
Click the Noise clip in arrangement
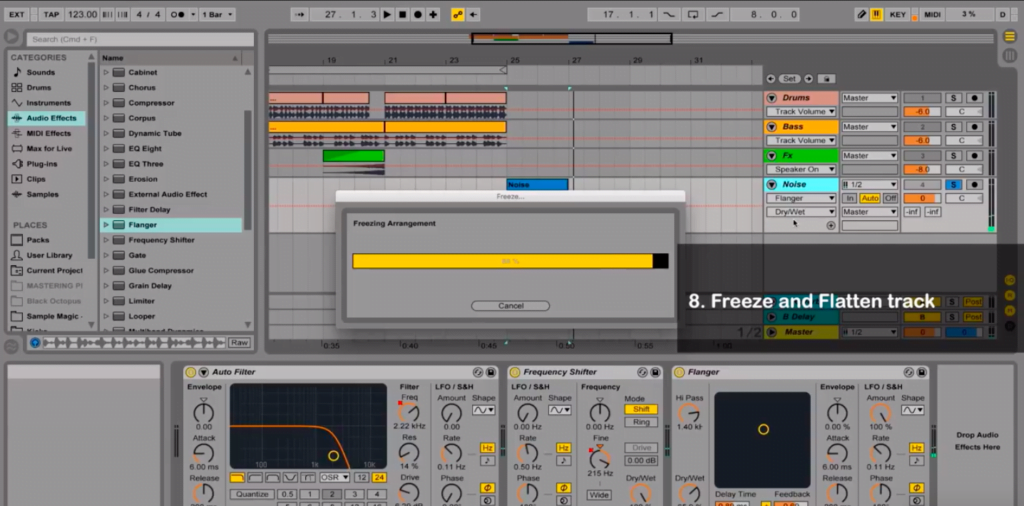pyautogui.click(x=537, y=185)
